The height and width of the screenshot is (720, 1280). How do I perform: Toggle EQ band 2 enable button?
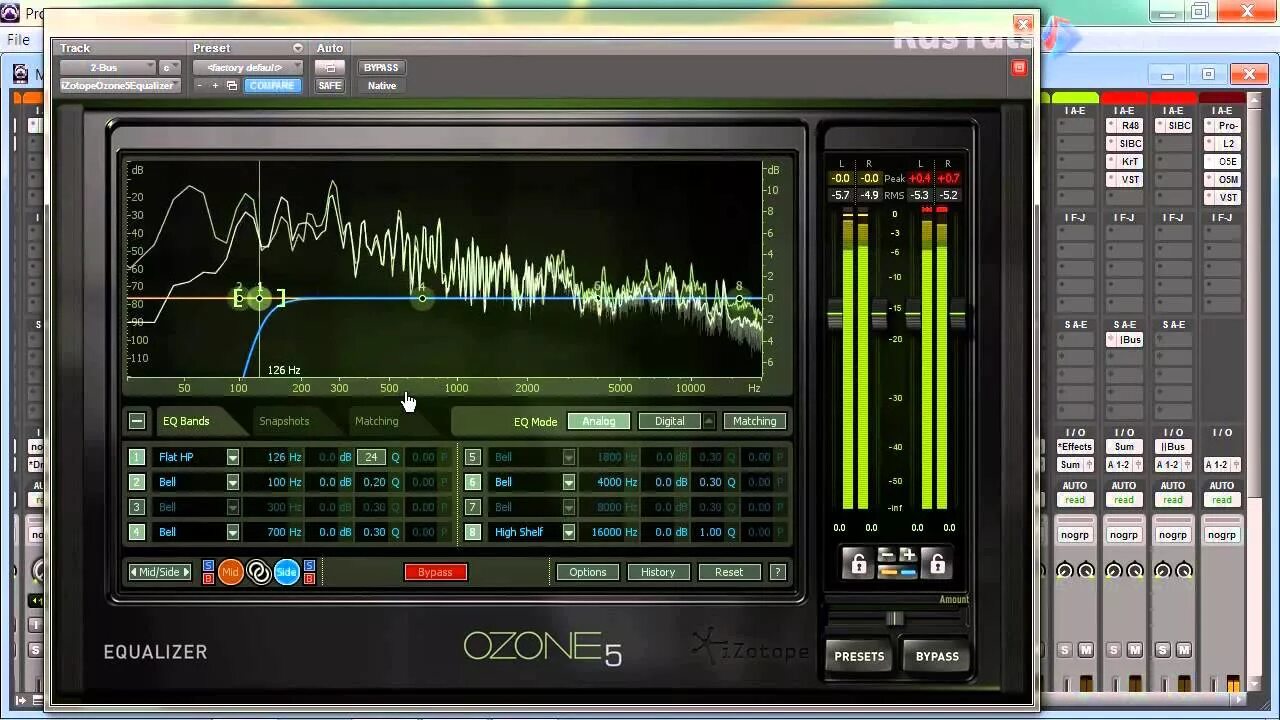137,482
